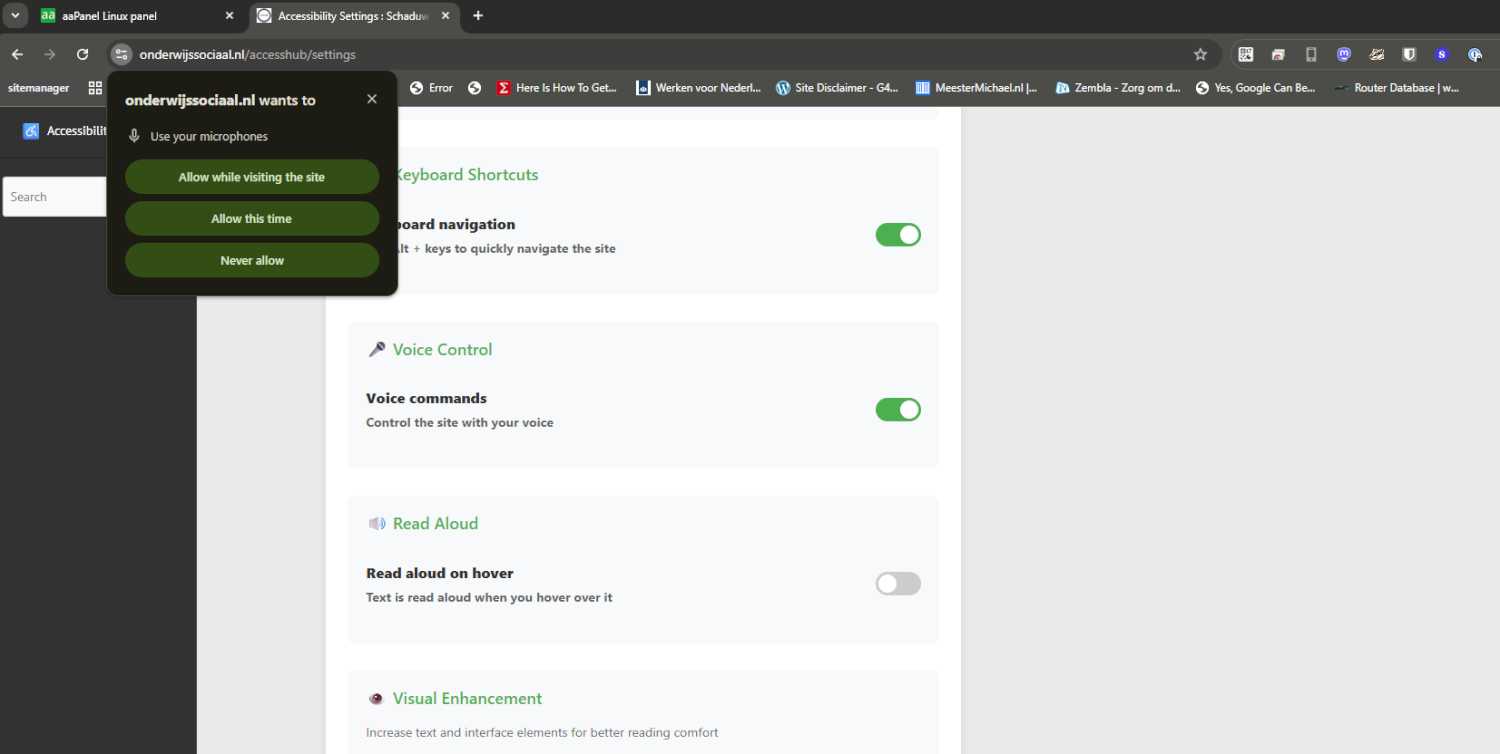1500x754 pixels.
Task: Expand the tab search dropdown arrow
Action: click(x=15, y=16)
